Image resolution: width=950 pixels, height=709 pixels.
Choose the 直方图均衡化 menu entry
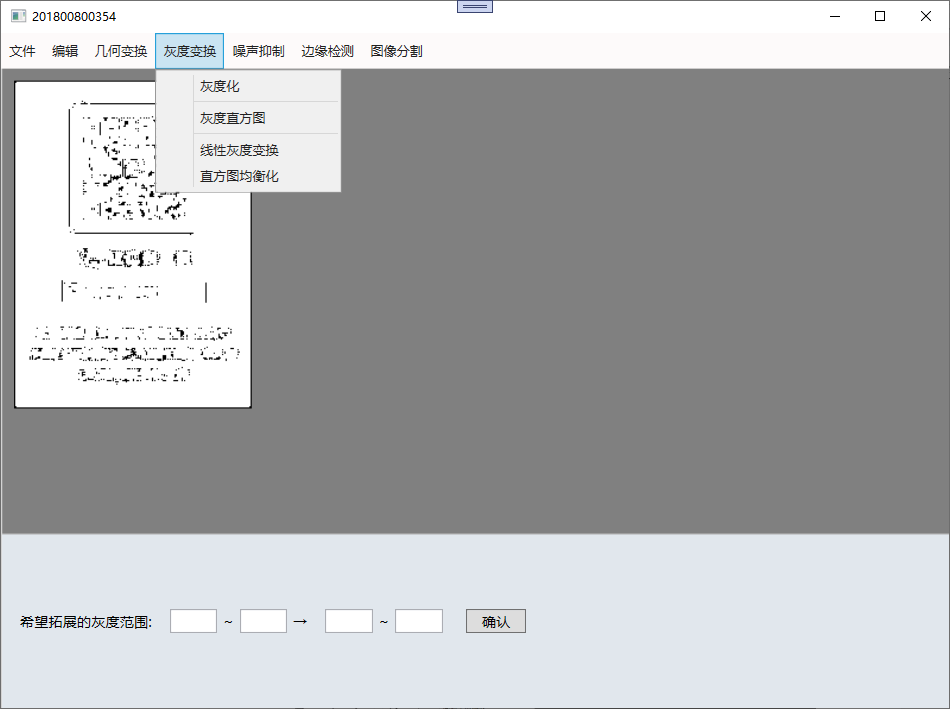point(248,176)
